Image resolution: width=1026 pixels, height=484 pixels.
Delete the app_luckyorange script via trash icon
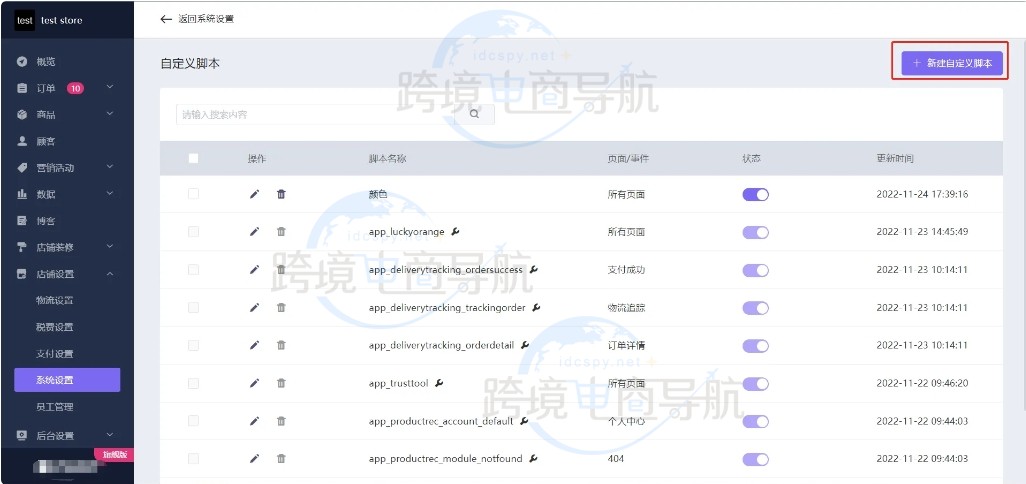tap(281, 232)
